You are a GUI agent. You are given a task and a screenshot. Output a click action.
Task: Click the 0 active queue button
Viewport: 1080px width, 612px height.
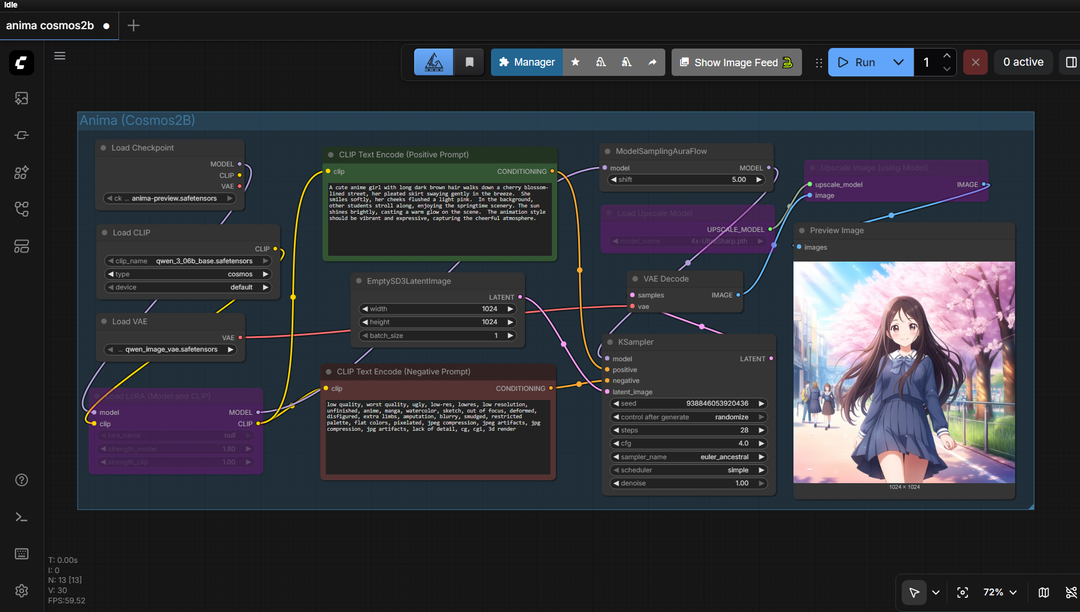pos(1023,62)
